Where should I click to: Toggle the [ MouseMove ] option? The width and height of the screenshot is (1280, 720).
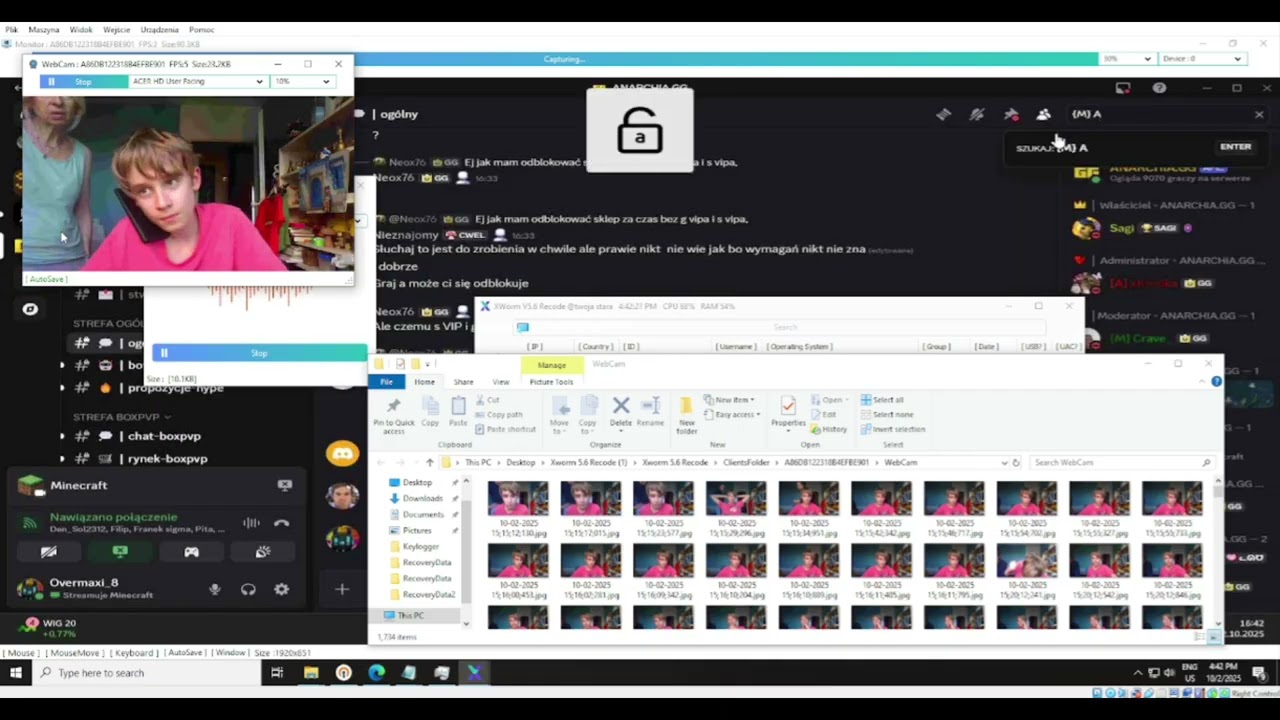[75, 653]
